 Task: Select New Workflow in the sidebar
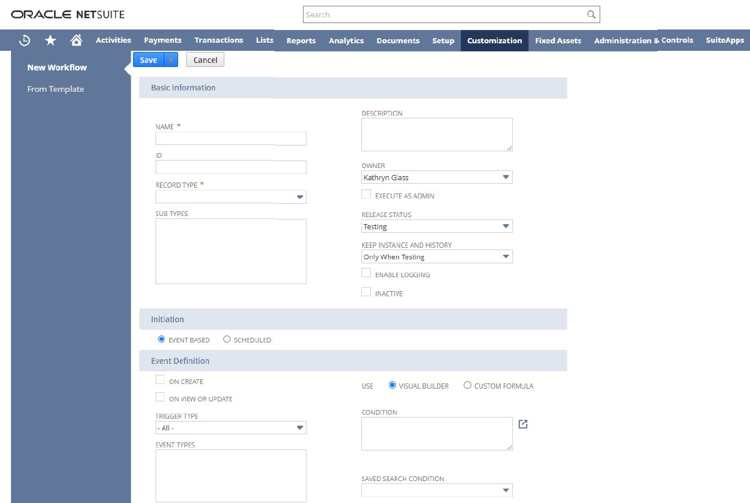57,67
